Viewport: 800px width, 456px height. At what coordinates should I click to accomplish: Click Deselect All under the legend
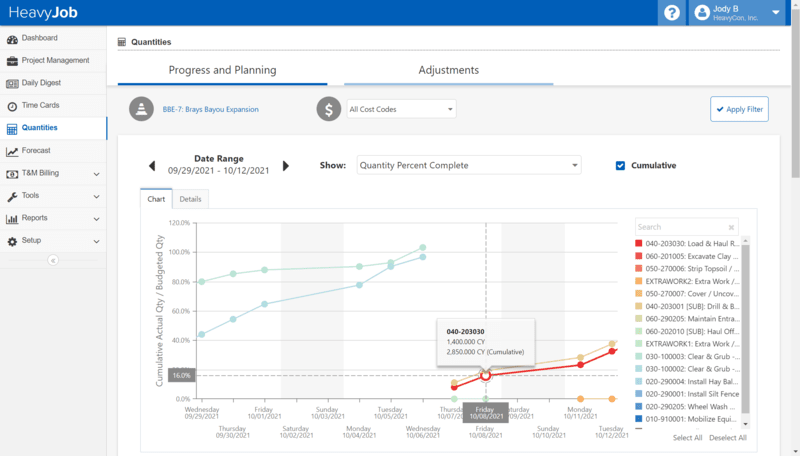(728, 438)
